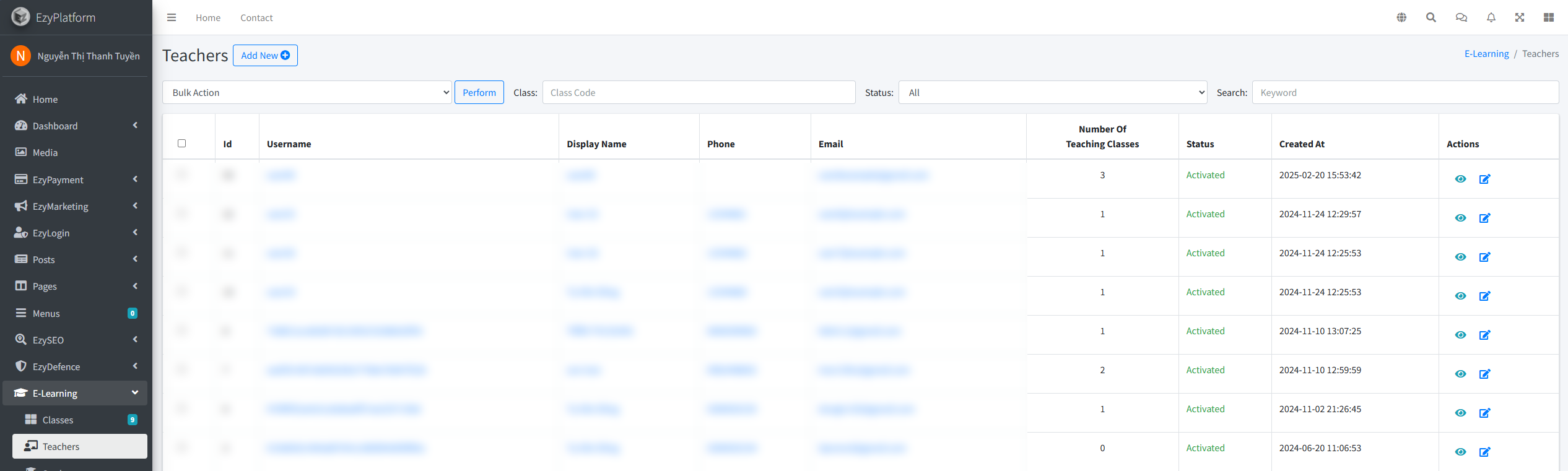Open the Bulk Action dropdown

point(307,92)
